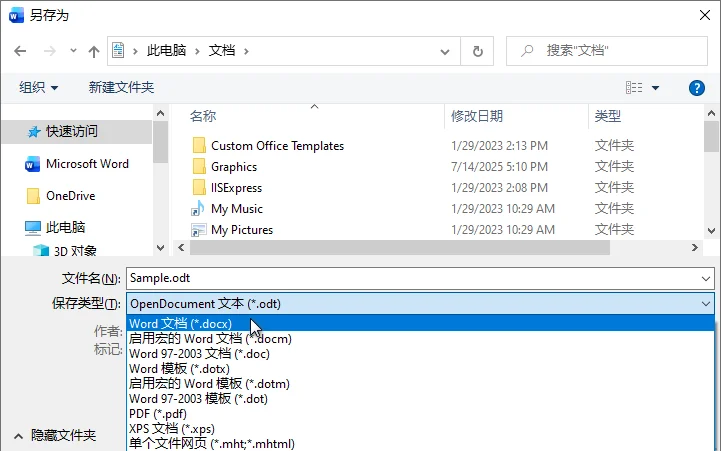
Task: Click the file list scroll down arrow
Action: pyautogui.click(x=711, y=230)
